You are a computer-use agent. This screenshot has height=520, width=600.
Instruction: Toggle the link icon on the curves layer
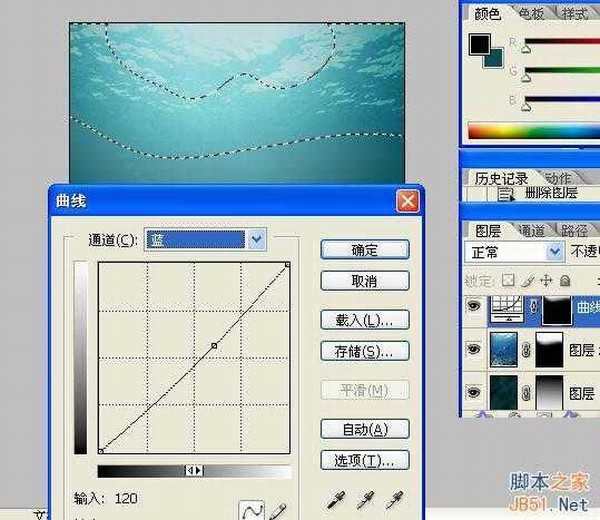tap(534, 307)
